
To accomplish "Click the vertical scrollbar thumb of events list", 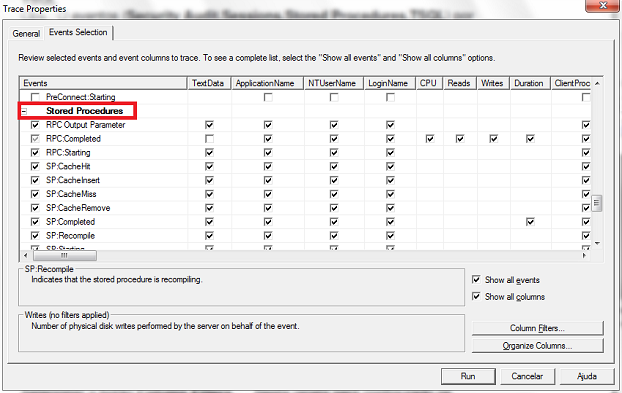I will (x=597, y=203).
